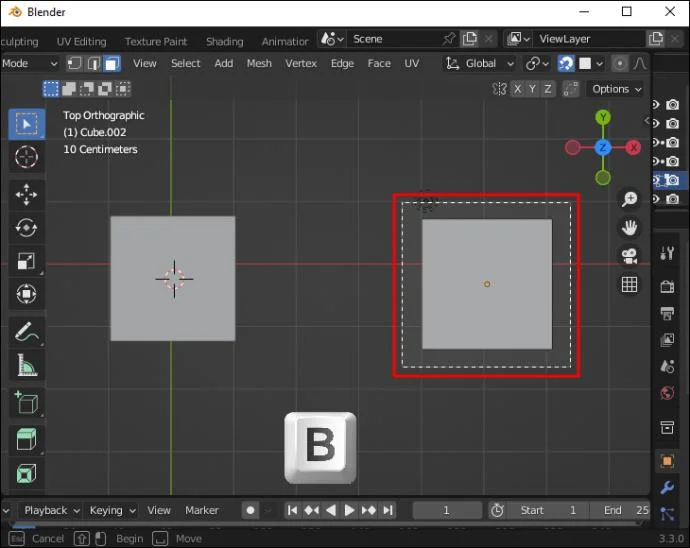690x548 pixels.
Task: Toggle snapping magnet button
Action: click(566, 64)
